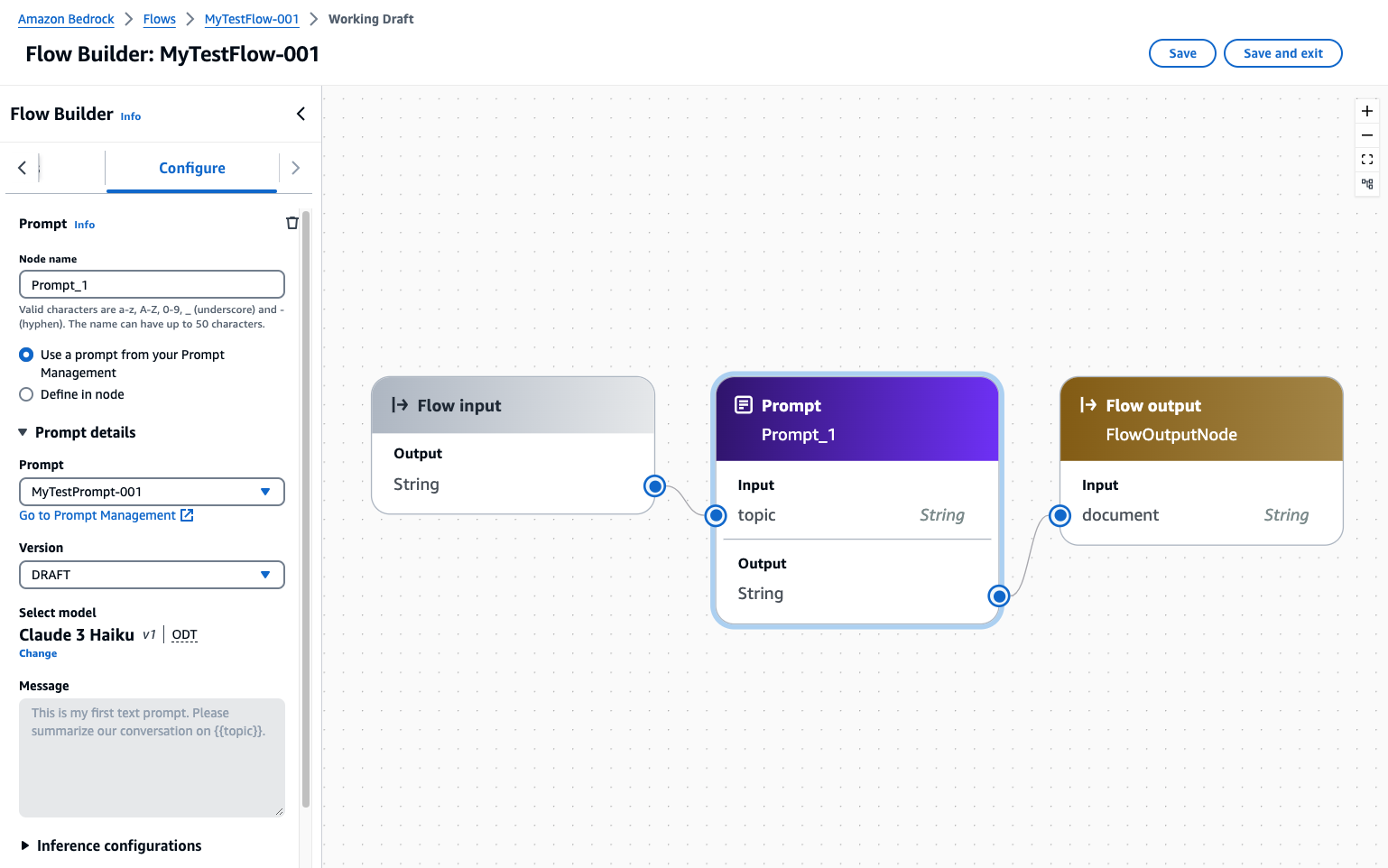
Task: Fit the flow to the view
Action: [x=1367, y=160]
